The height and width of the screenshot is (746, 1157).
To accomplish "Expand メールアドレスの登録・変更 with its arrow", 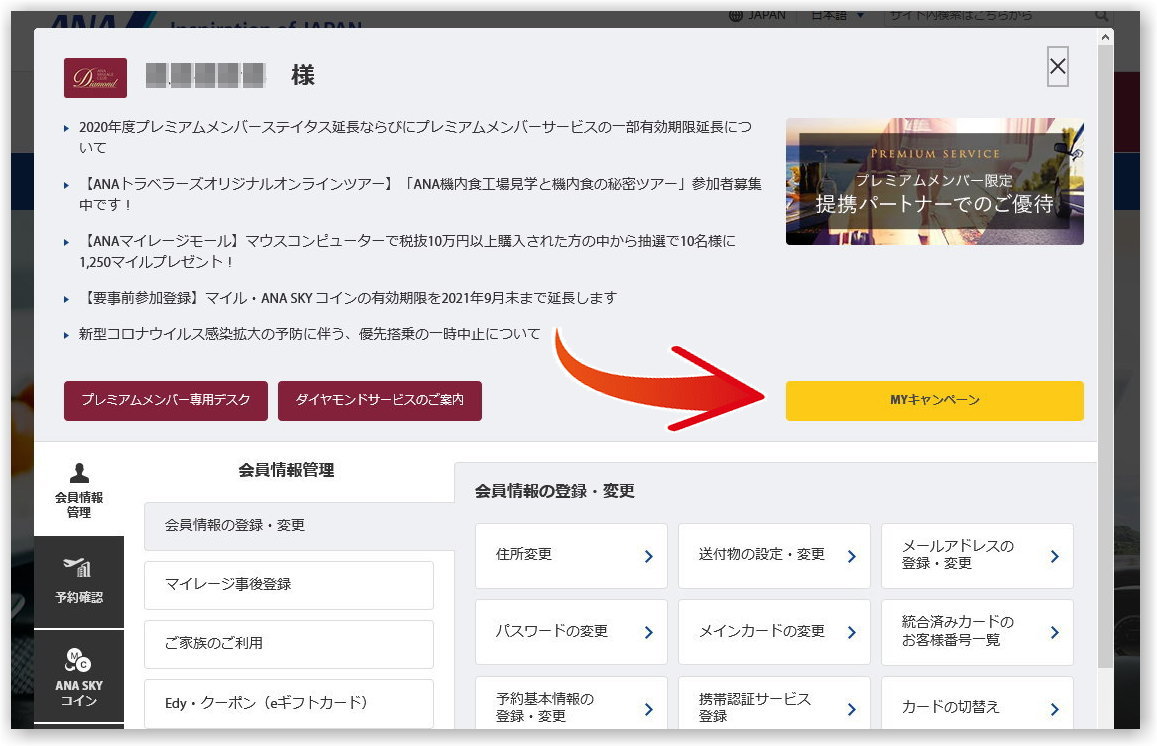I will (x=1054, y=556).
